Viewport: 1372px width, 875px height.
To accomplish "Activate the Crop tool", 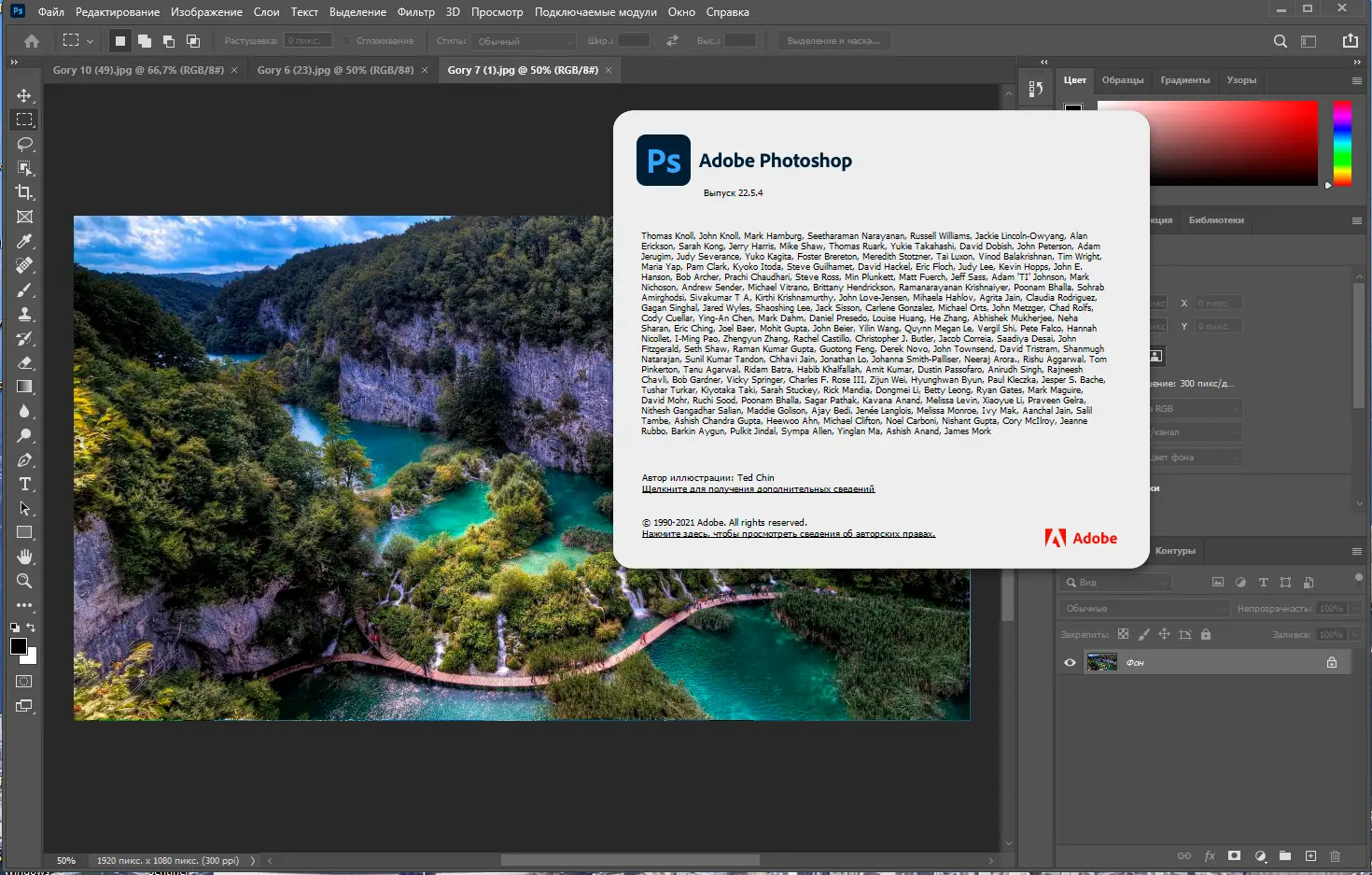I will (24, 192).
